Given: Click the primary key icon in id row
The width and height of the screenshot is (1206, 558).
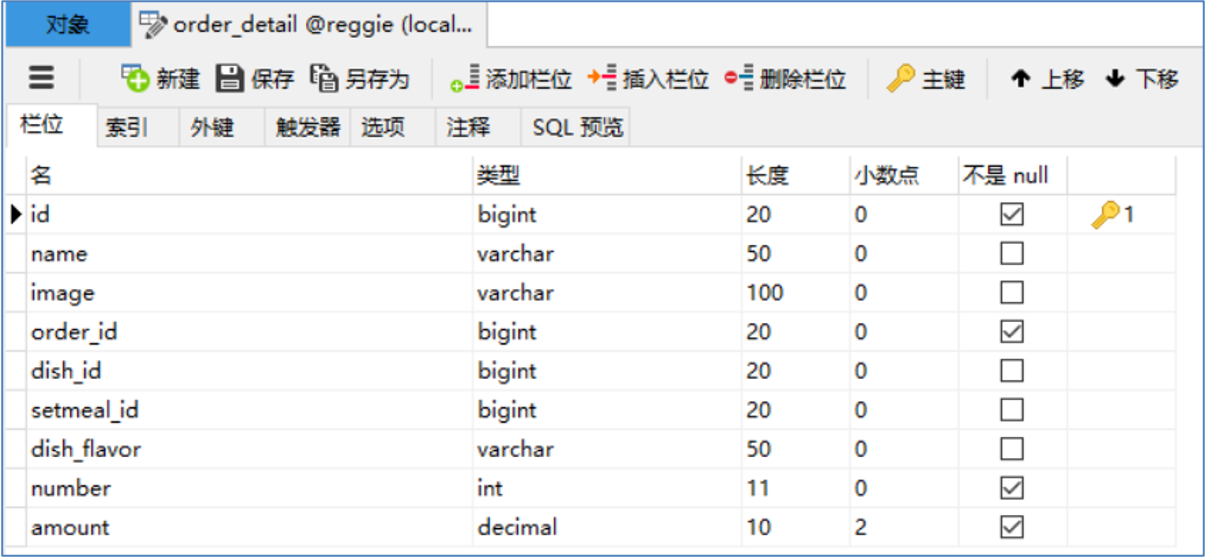Looking at the screenshot, I should coord(1105,214).
